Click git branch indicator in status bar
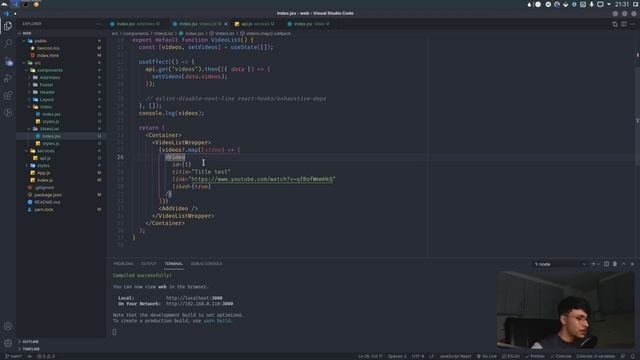 coord(13,356)
